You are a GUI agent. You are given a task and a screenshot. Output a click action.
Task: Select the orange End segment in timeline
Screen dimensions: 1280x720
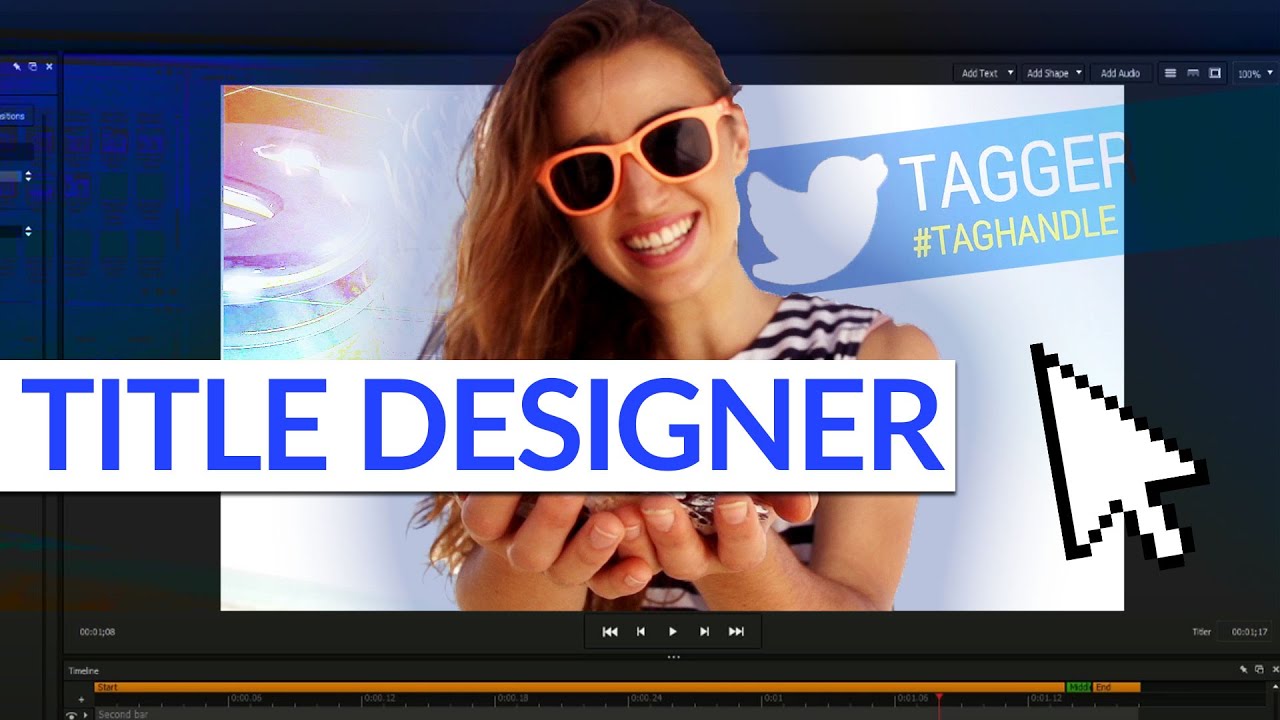tap(1116, 687)
